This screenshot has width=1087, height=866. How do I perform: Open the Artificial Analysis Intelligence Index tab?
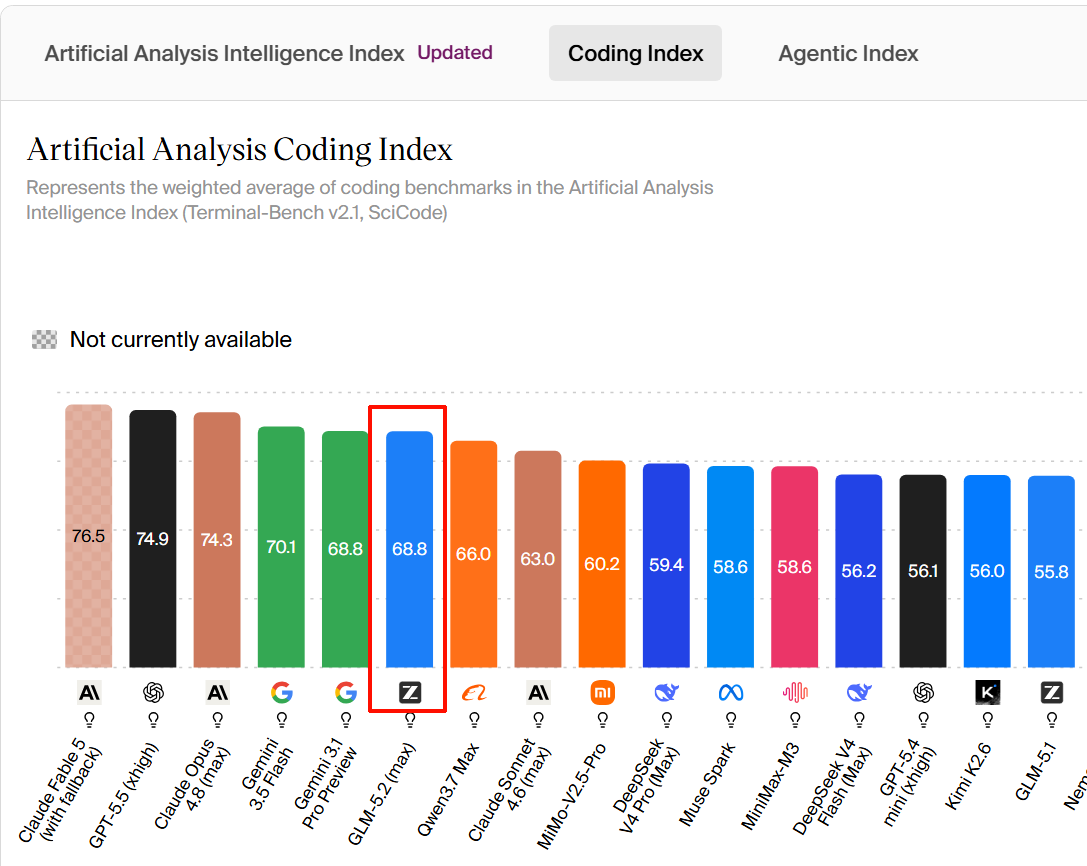tap(224, 53)
